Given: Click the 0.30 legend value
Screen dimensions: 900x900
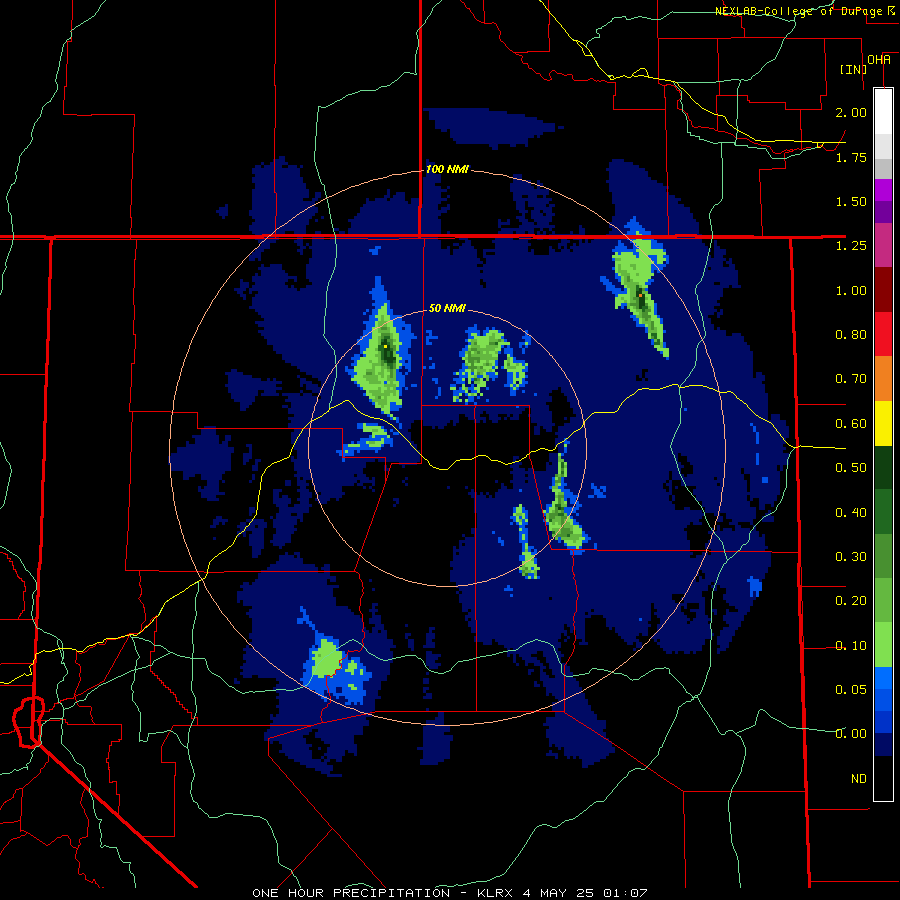Looking at the screenshot, I should point(851,557).
